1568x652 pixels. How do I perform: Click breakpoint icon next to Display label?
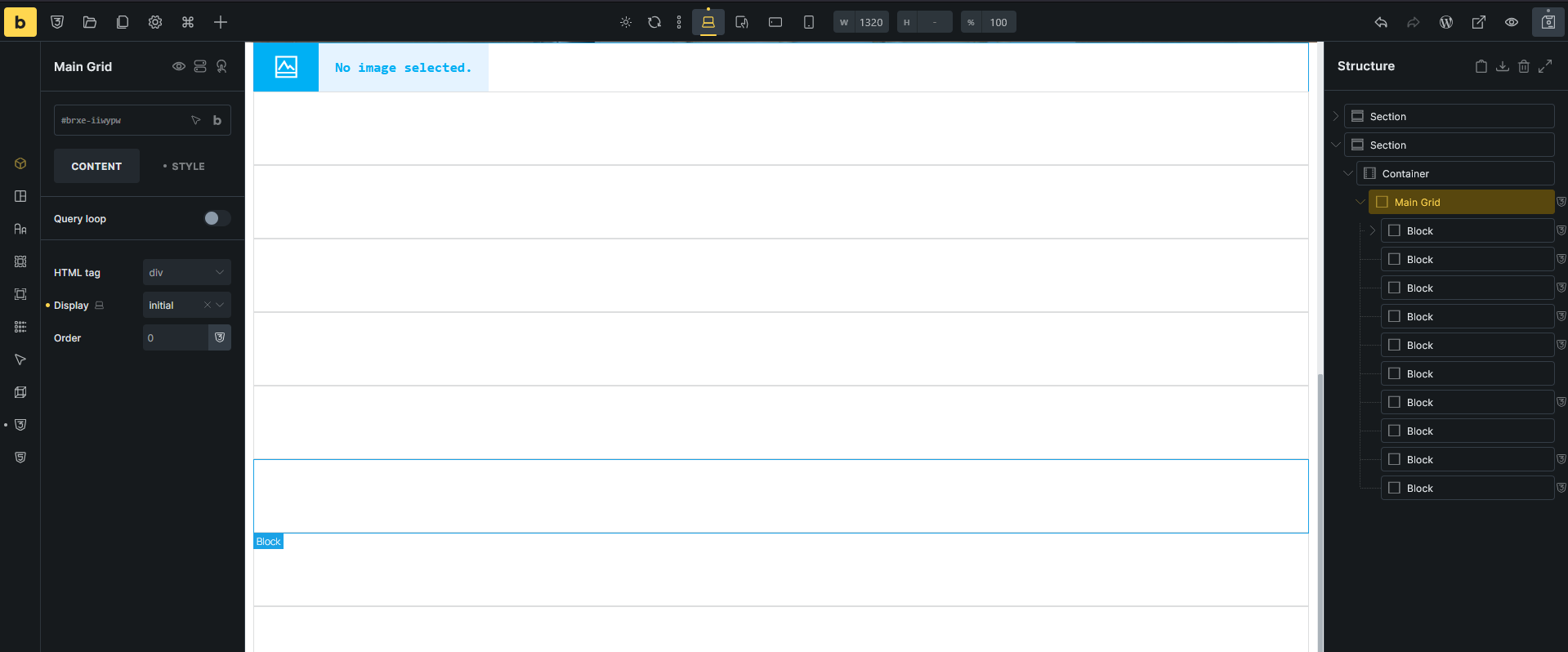(x=100, y=305)
